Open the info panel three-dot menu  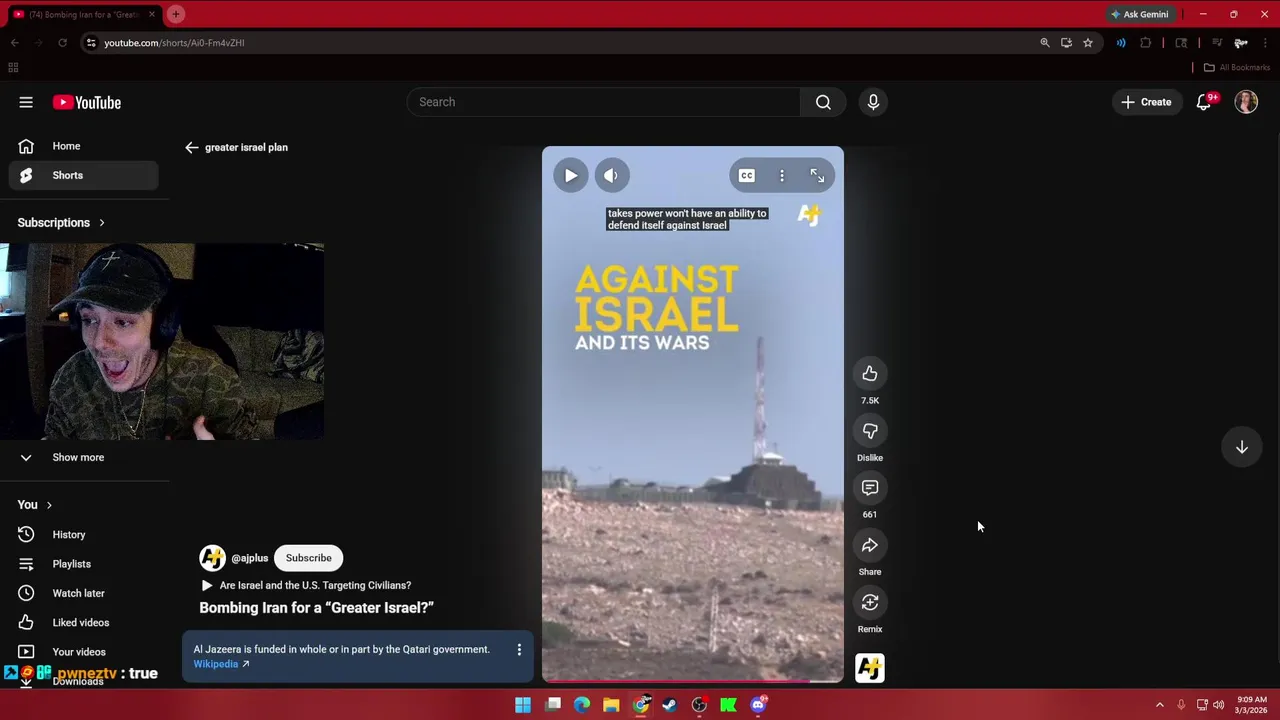[519, 650]
